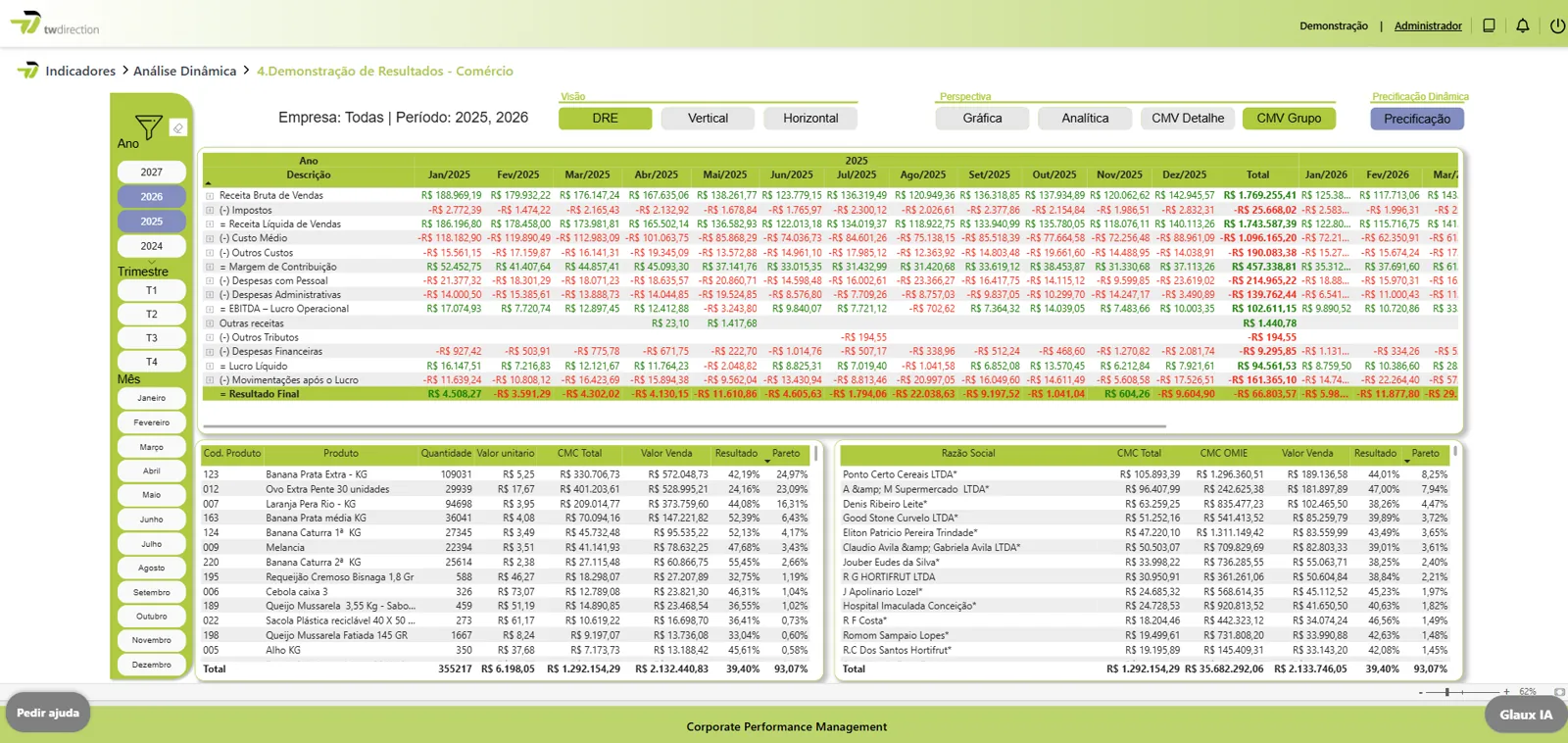Switch to the Vertical view

click(x=708, y=119)
